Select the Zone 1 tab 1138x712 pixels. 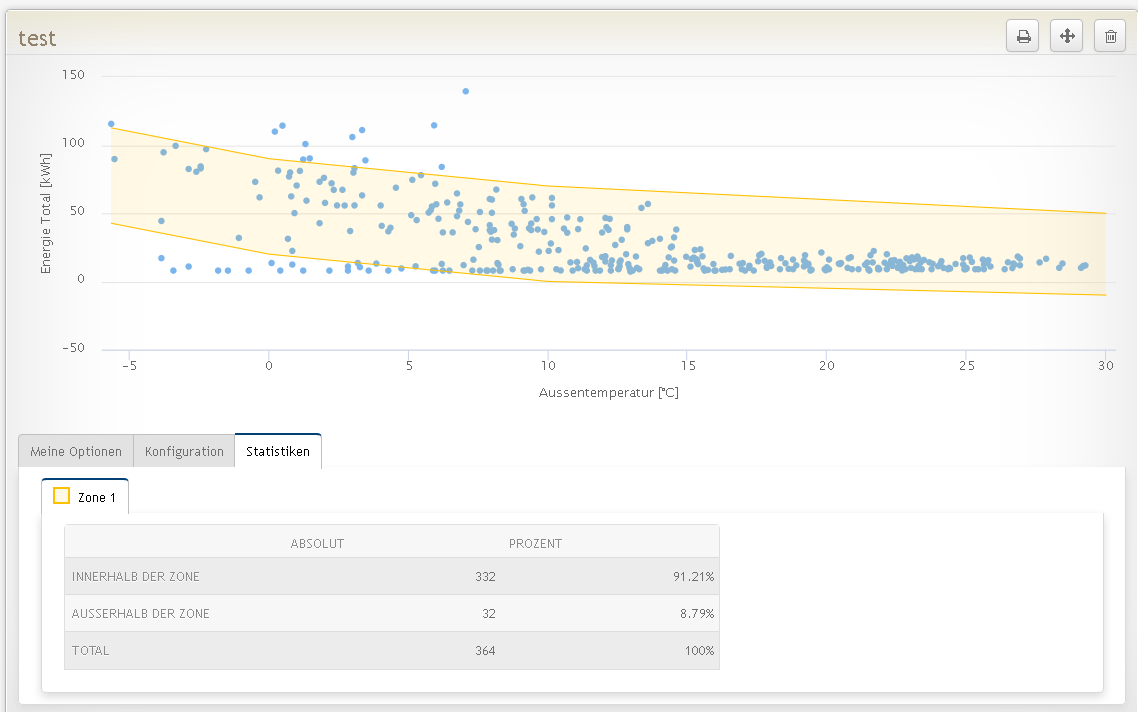coord(85,497)
